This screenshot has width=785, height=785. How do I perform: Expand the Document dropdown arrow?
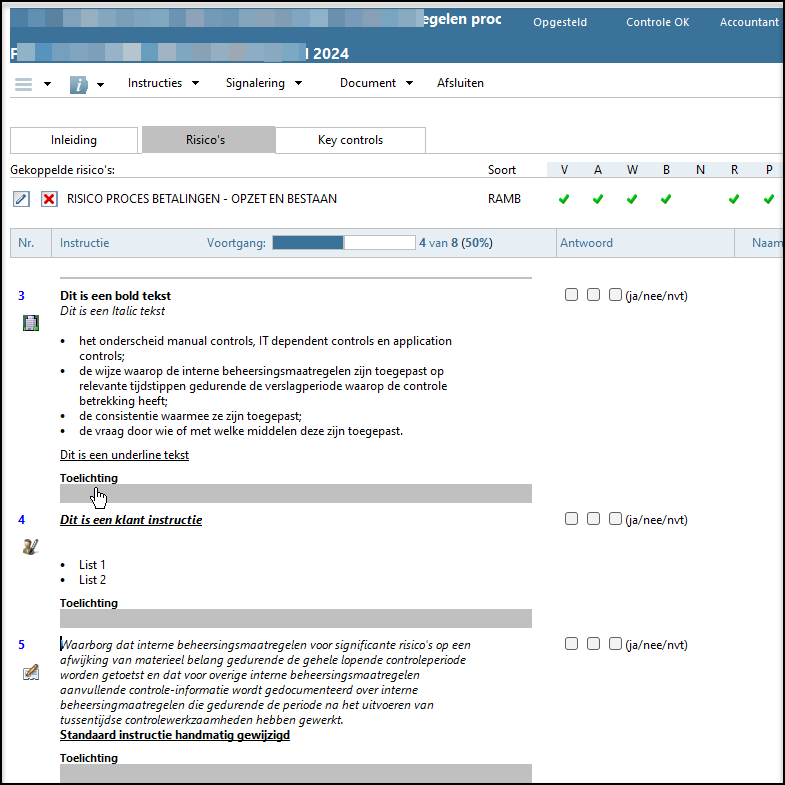(410, 83)
